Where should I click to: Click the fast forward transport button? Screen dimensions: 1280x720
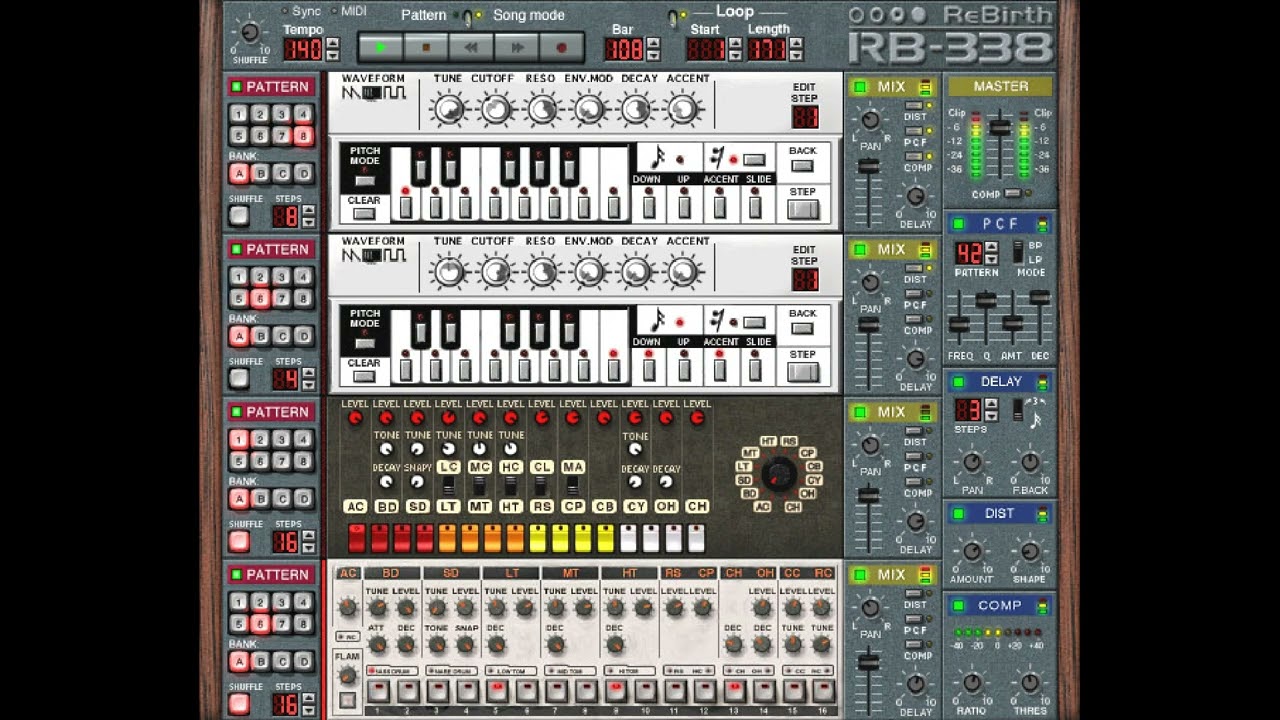(x=517, y=47)
